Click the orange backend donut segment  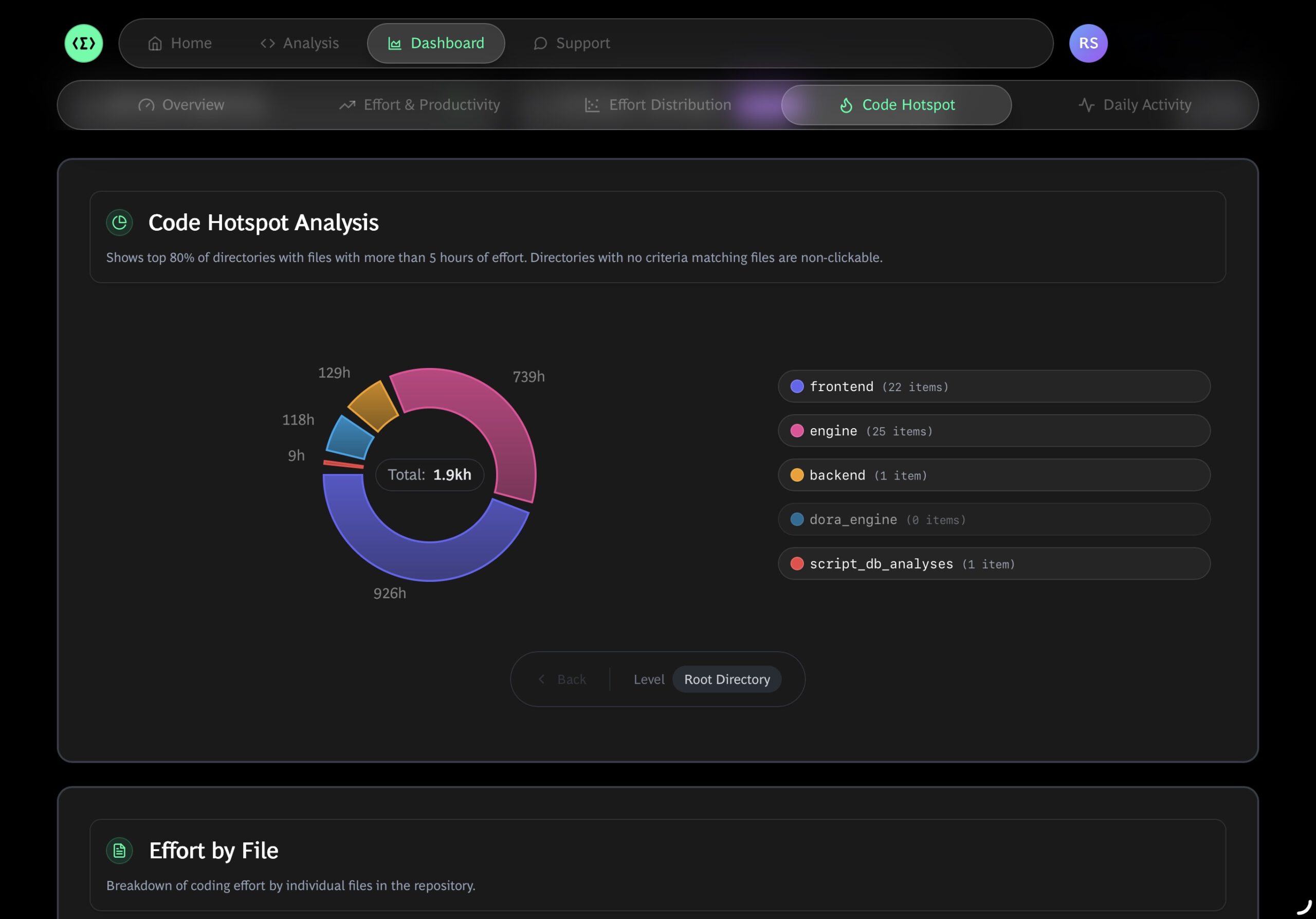pos(374,405)
